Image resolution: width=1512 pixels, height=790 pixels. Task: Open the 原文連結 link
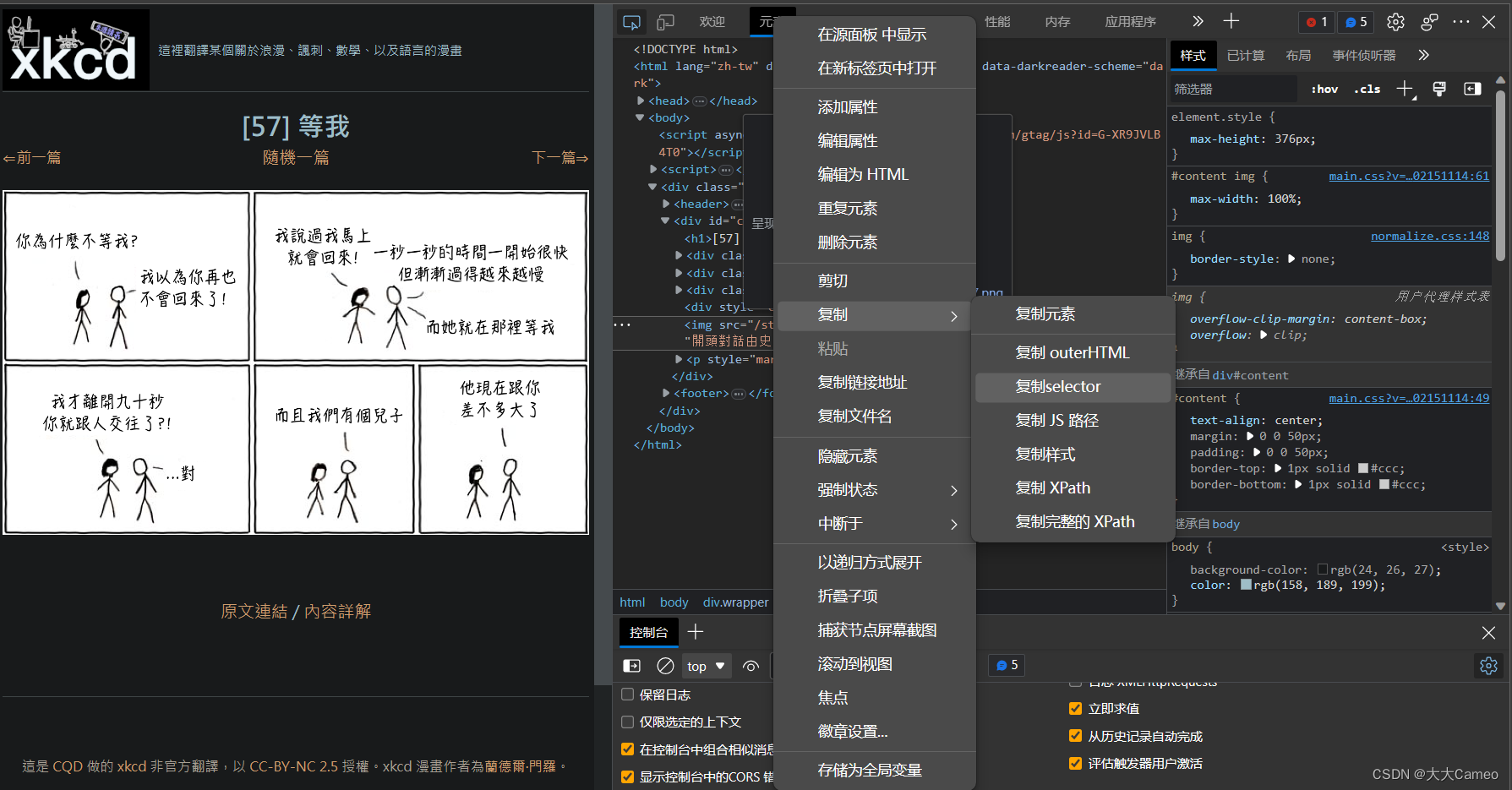click(254, 611)
